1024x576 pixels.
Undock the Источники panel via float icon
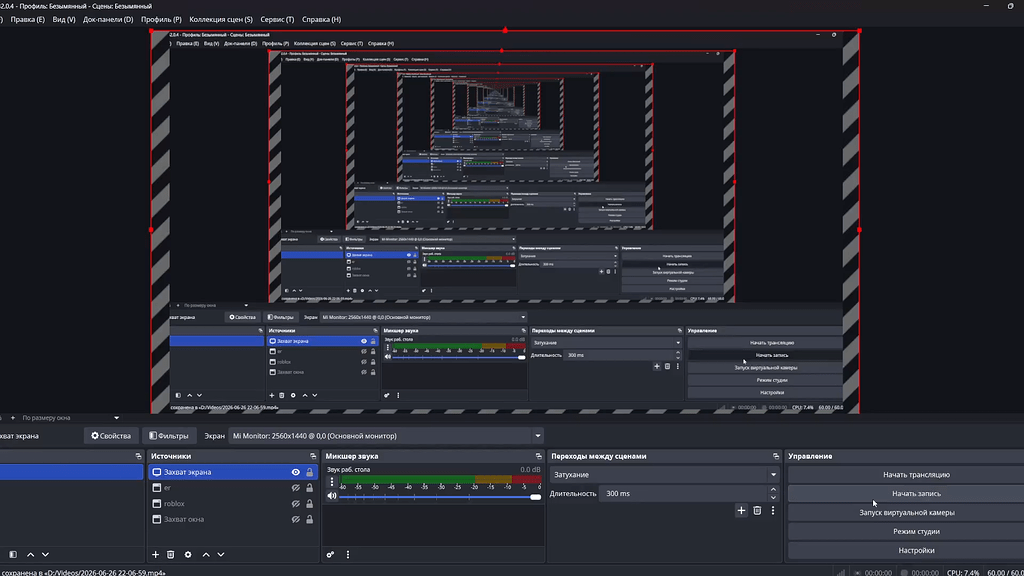tap(313, 456)
